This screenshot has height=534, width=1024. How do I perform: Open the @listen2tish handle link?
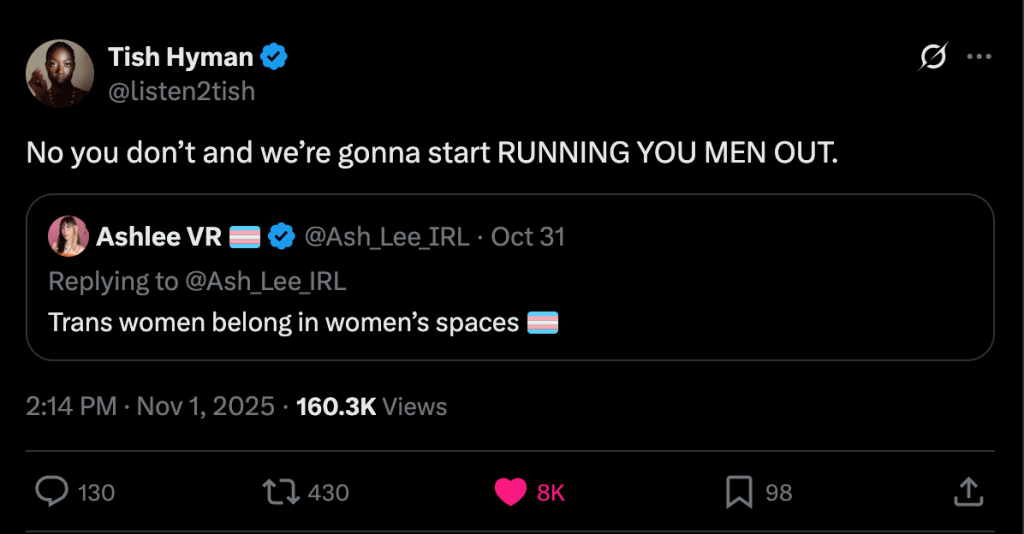coord(181,91)
